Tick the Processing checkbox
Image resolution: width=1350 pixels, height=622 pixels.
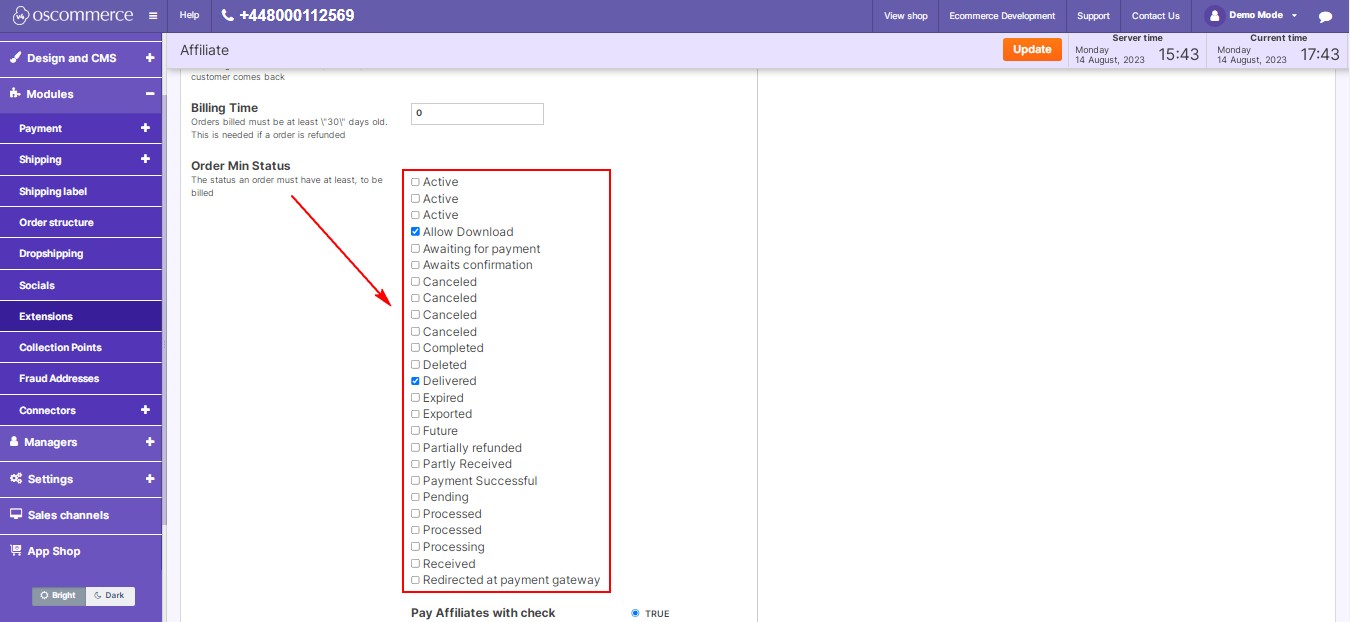point(415,547)
